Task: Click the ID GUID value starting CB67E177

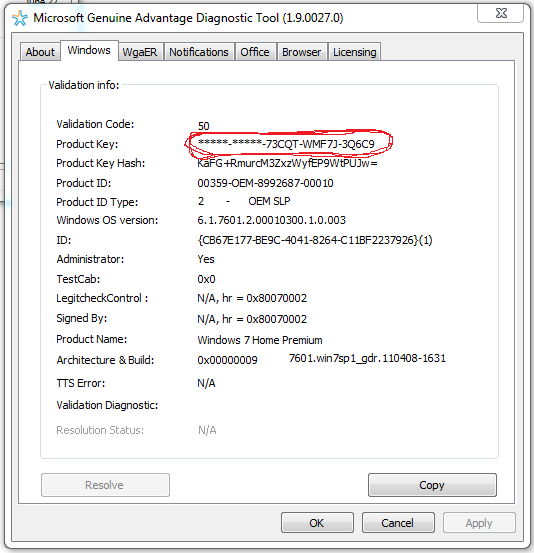Action: point(315,240)
